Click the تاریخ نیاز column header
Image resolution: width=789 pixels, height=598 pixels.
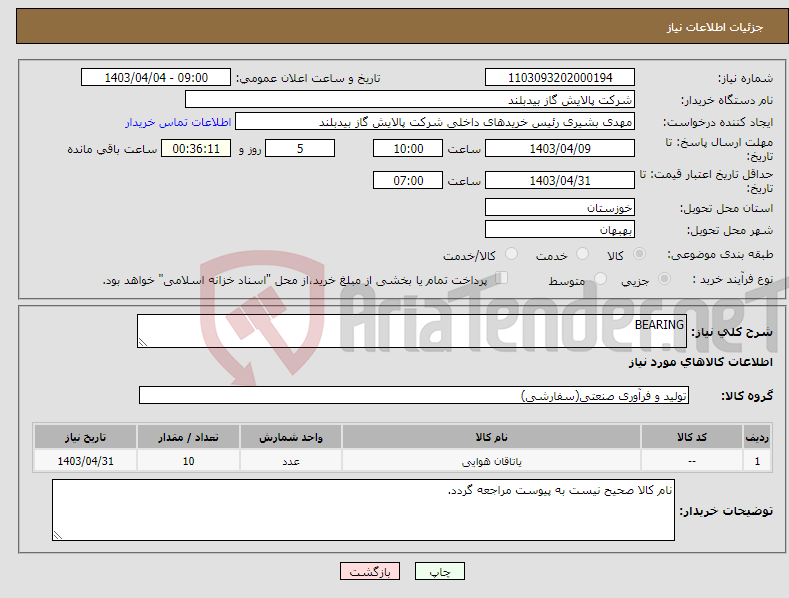[86, 437]
